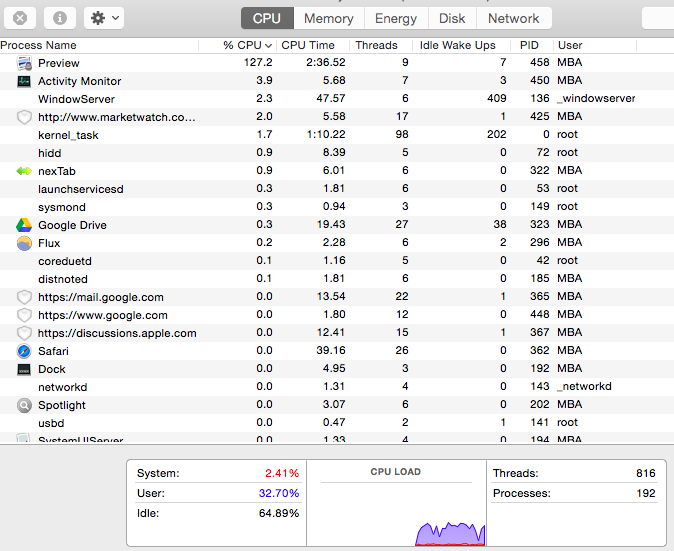Image resolution: width=674 pixels, height=551 pixels.
Task: Click the Threads 816 total
Action: [x=646, y=473]
